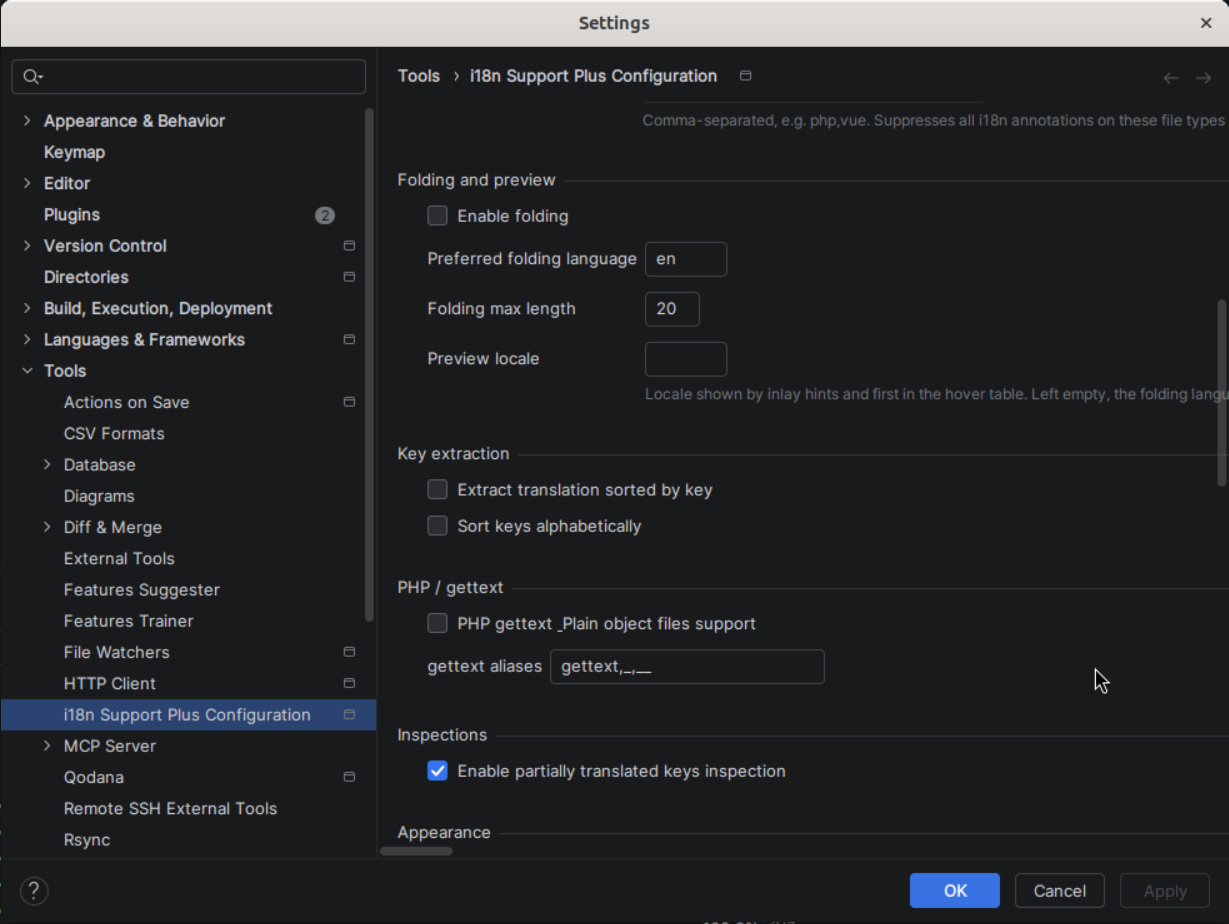This screenshot has width=1229, height=924.
Task: Select Actions on Save
Action: pyautogui.click(x=126, y=402)
